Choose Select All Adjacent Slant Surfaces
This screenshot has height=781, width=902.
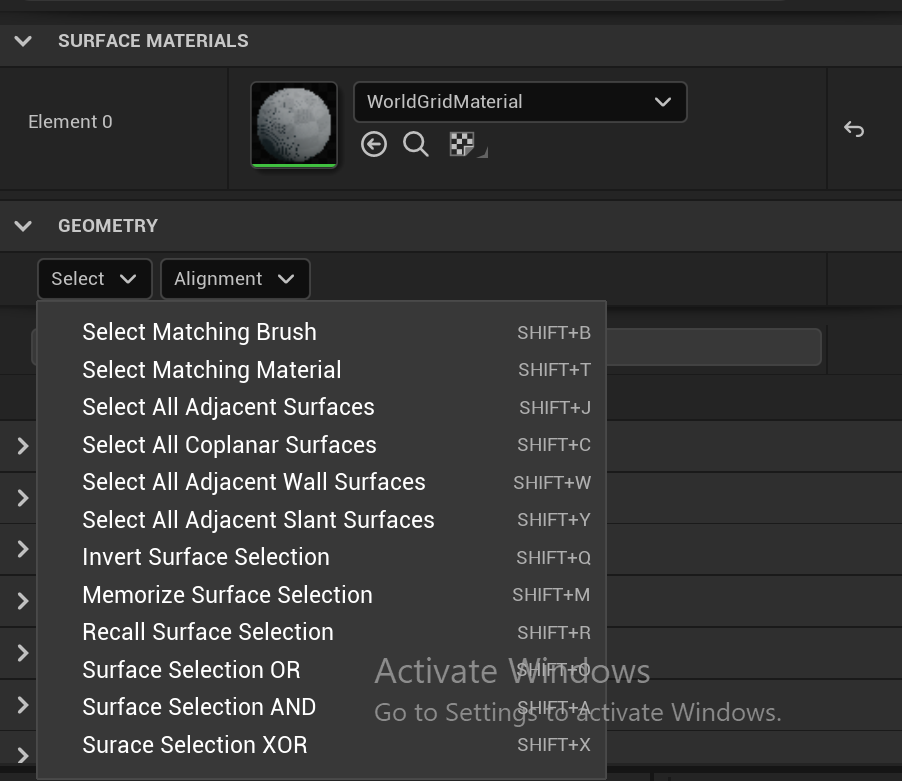point(258,520)
